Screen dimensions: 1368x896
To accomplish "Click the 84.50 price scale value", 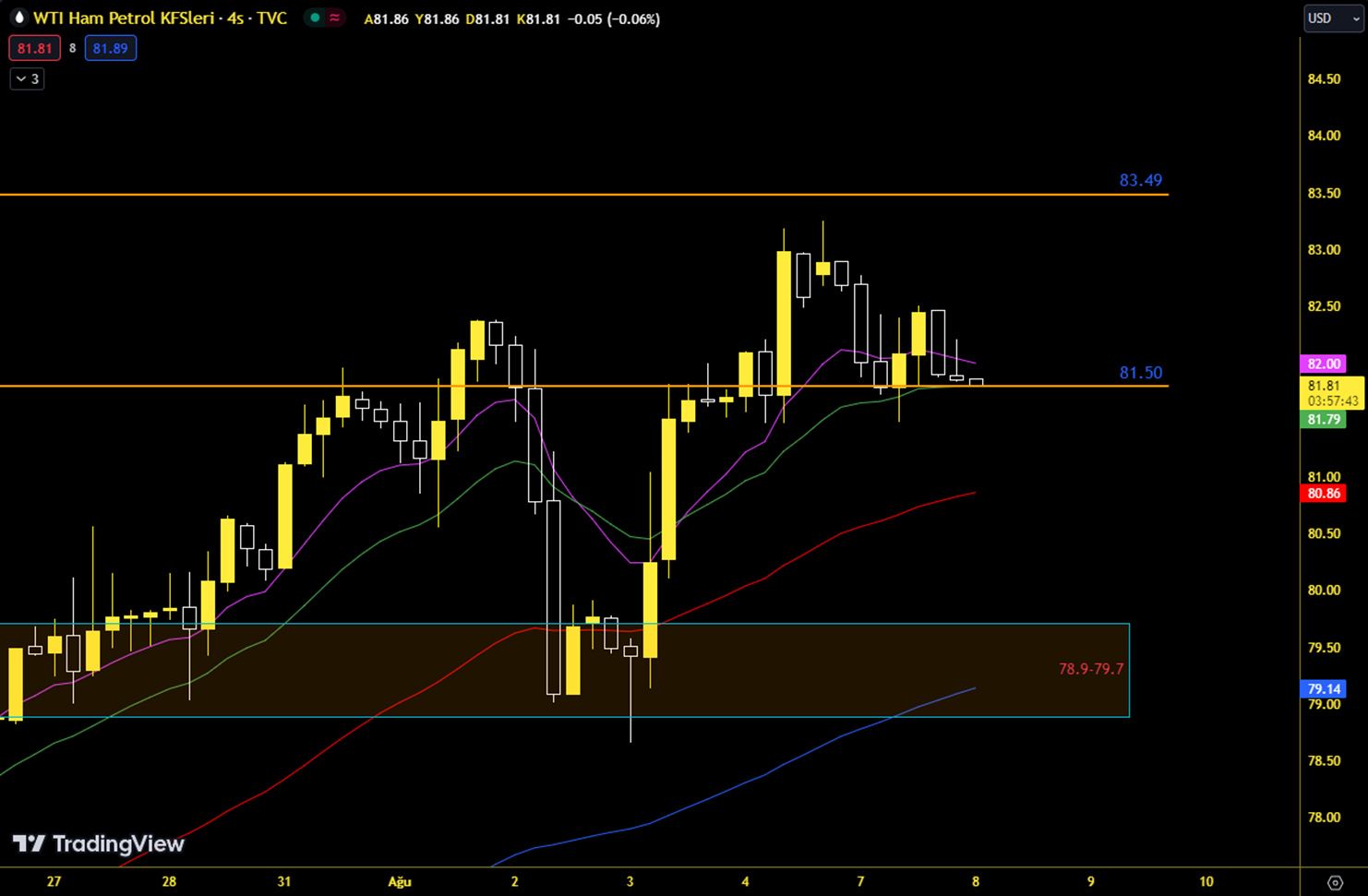I will coord(1324,79).
